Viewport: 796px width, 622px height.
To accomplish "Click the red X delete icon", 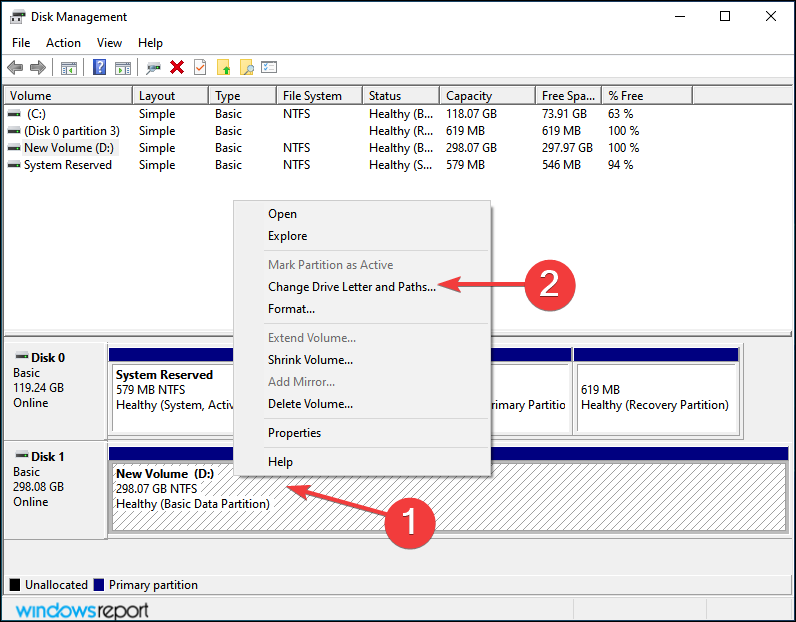I will [x=177, y=67].
